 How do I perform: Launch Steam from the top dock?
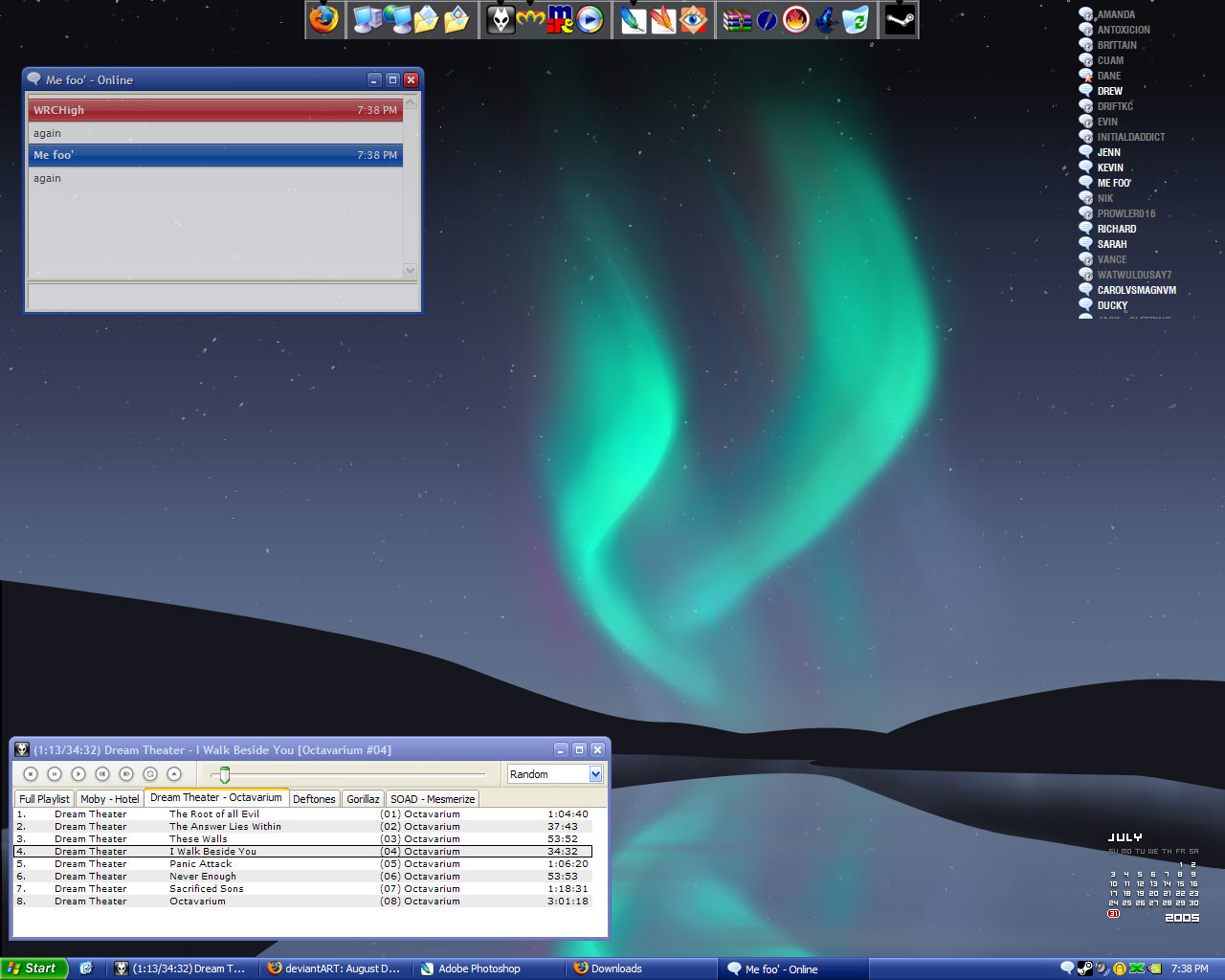900,19
